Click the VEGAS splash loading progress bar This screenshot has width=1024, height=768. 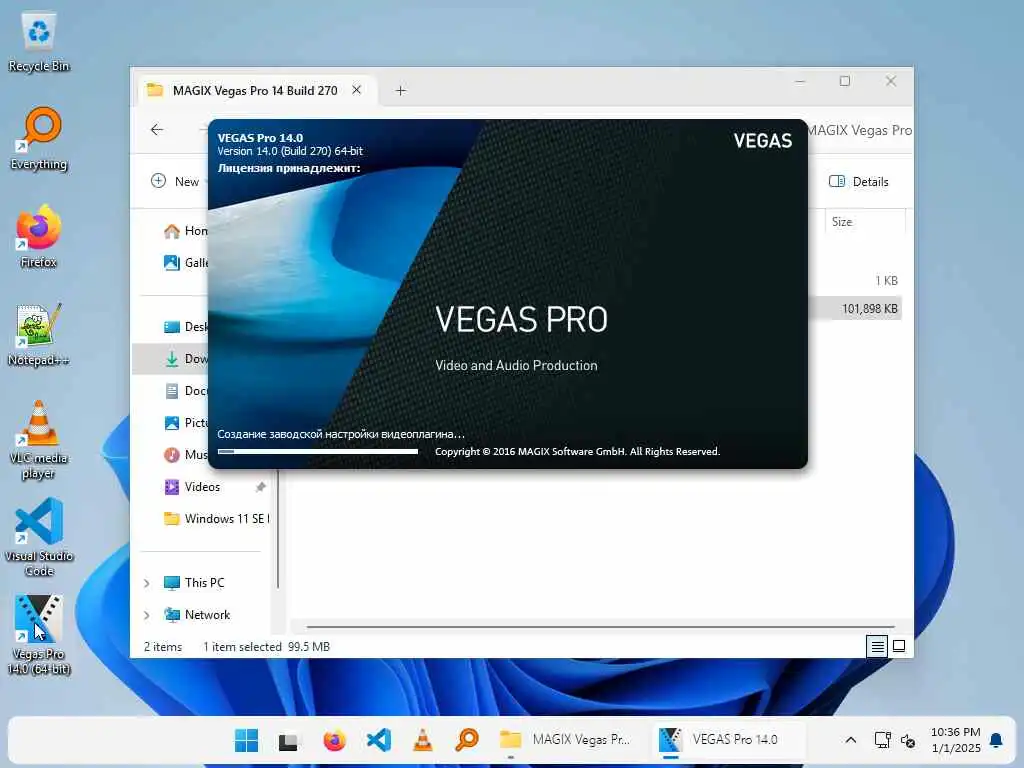pyautogui.click(x=317, y=451)
